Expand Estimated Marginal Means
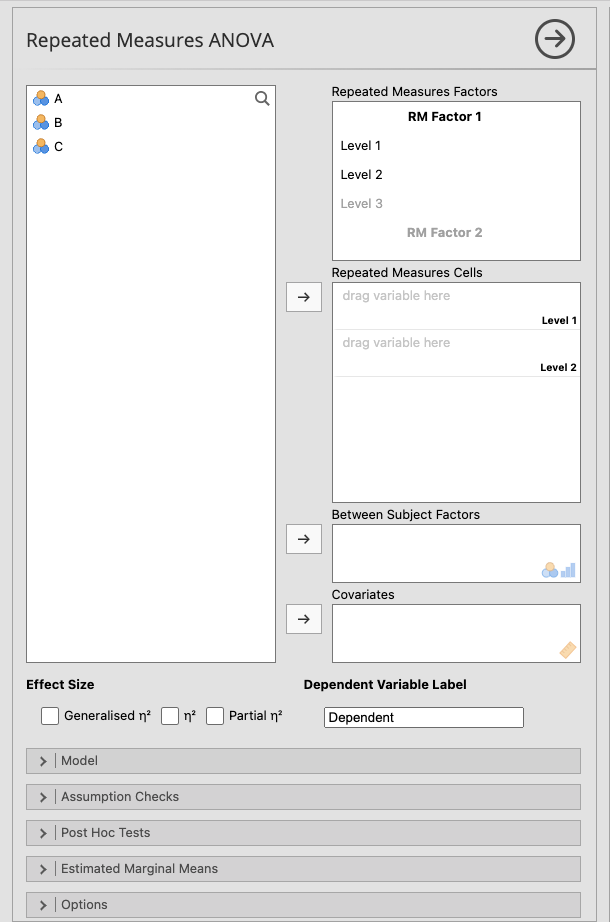This screenshot has width=610, height=922. click(x=303, y=869)
